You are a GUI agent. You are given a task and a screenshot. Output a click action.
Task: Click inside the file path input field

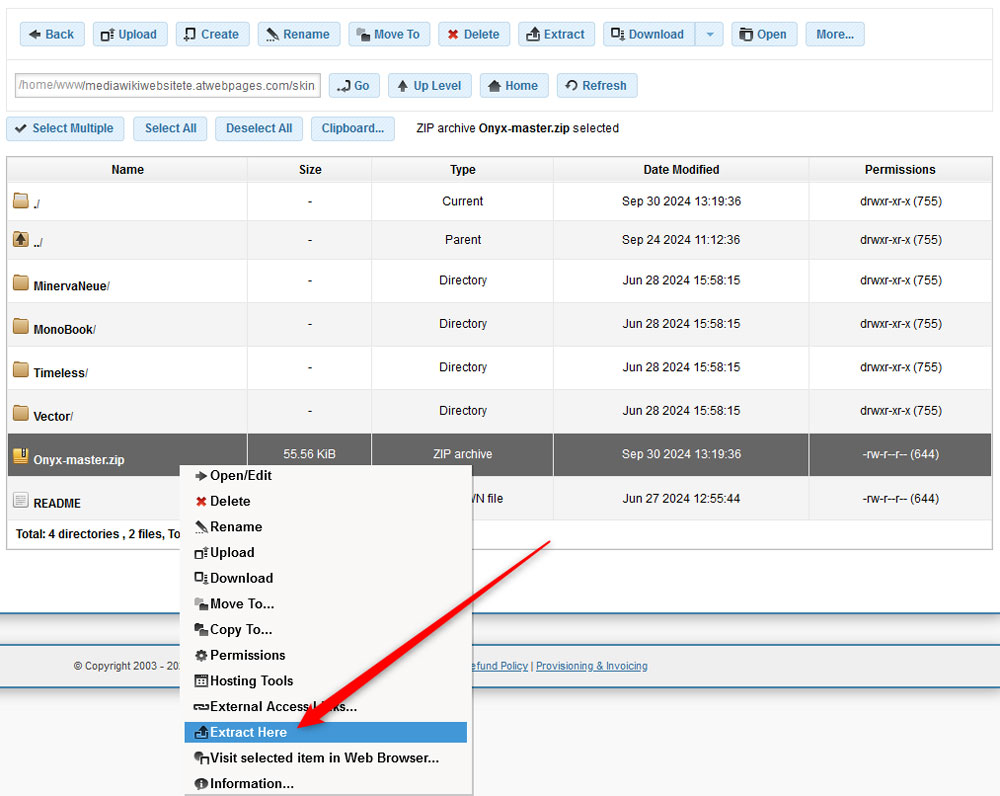(166, 85)
